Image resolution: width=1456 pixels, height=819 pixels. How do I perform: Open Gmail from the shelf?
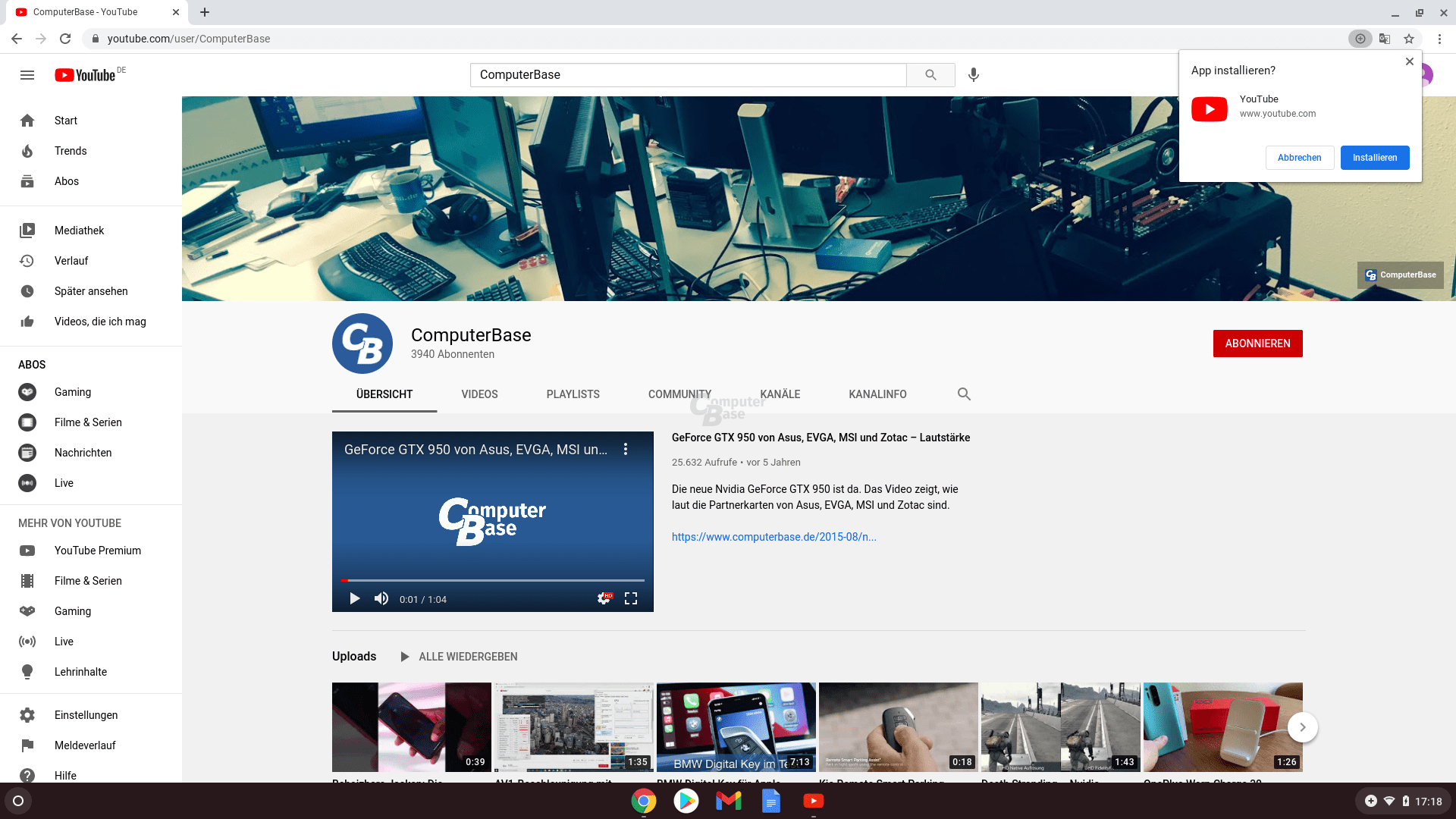(729, 801)
